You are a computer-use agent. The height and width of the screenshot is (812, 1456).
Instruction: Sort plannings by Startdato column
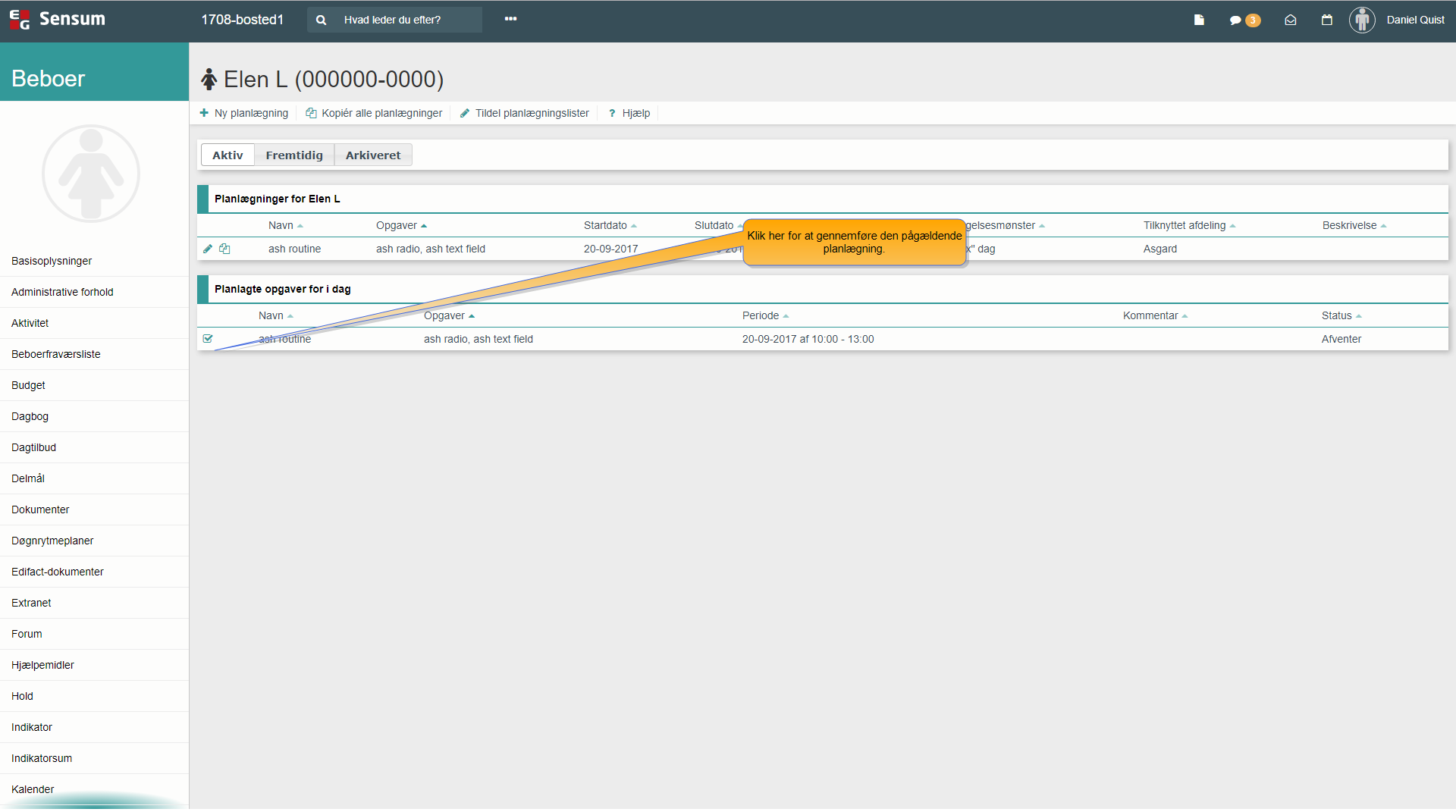[610, 225]
